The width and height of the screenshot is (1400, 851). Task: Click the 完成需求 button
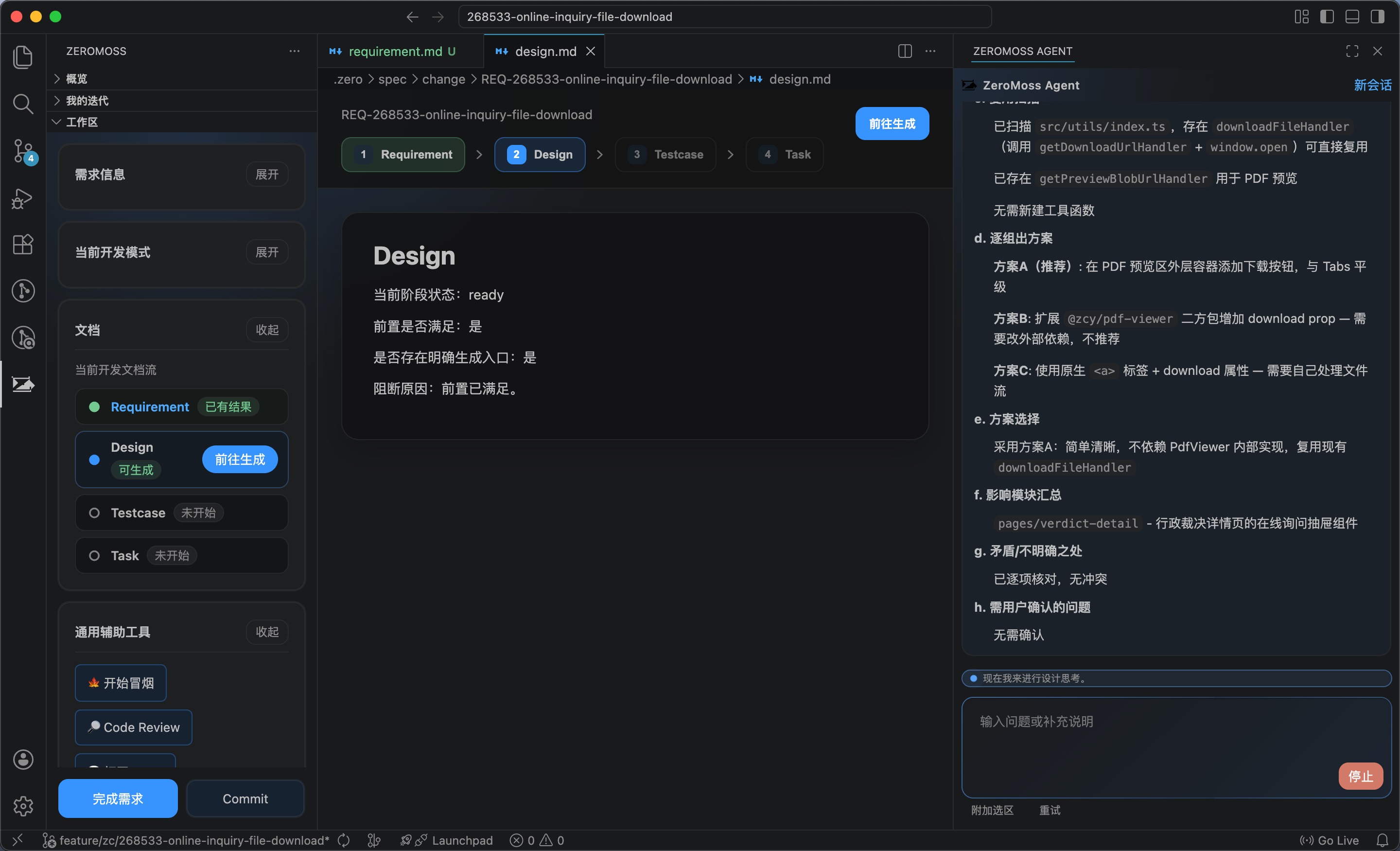(118, 798)
